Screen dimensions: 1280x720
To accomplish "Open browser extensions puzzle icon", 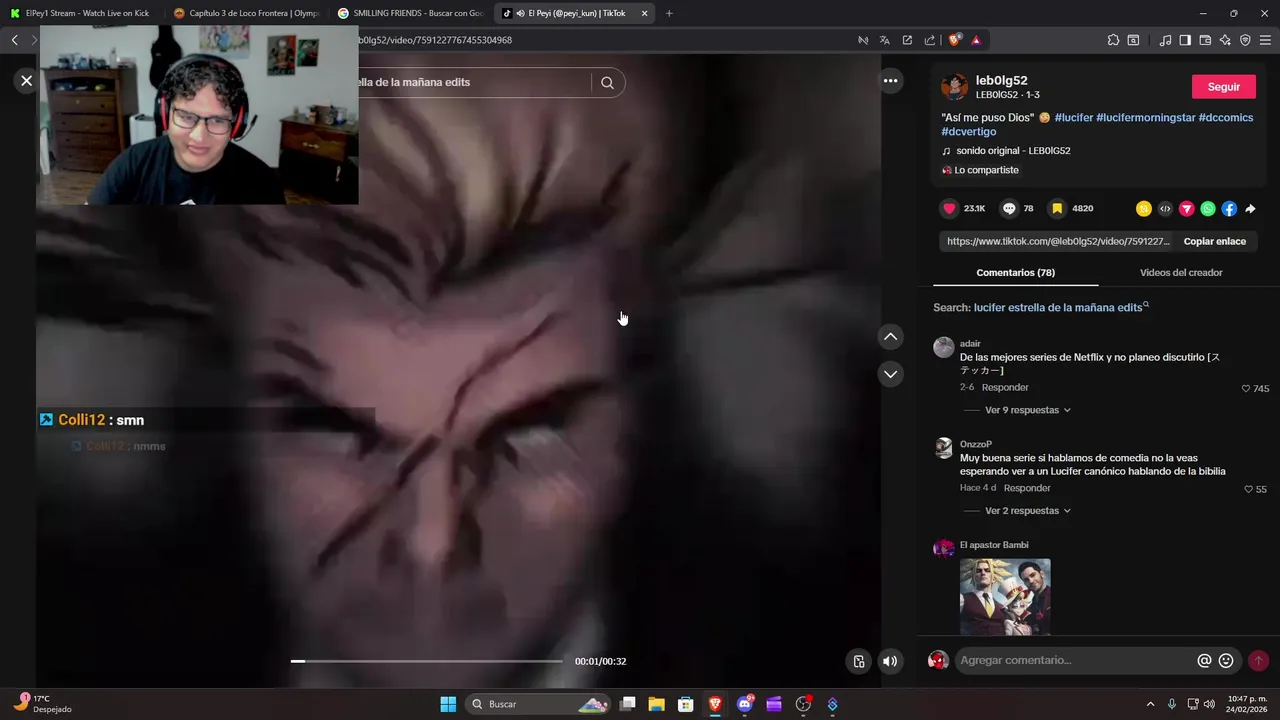I will point(1113,40).
